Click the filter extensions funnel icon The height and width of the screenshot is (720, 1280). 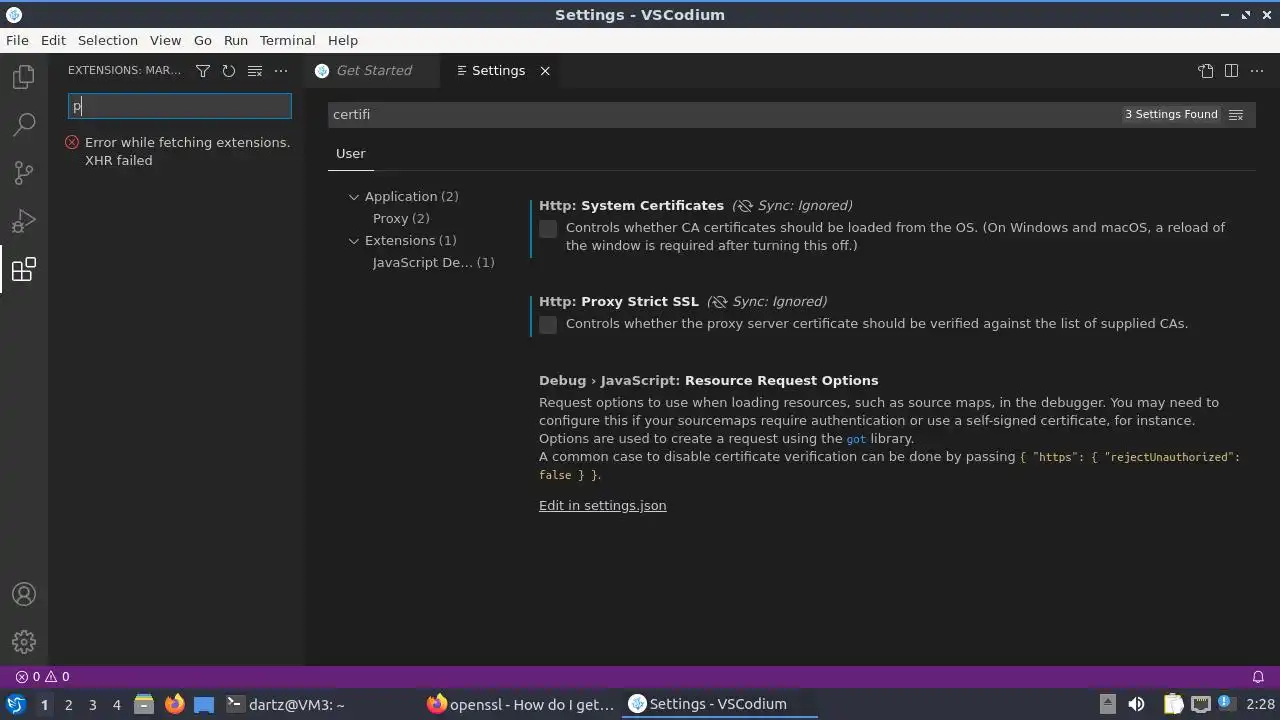click(x=203, y=71)
